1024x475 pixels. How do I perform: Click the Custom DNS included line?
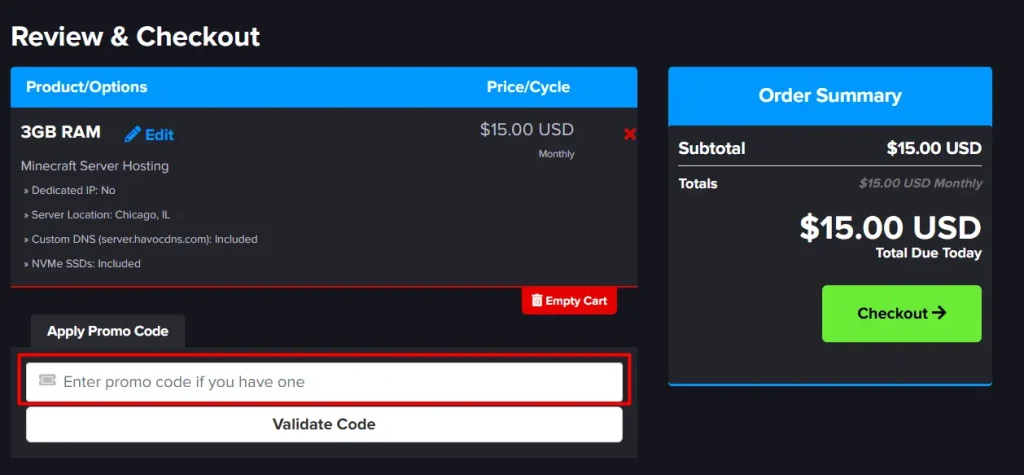point(144,239)
